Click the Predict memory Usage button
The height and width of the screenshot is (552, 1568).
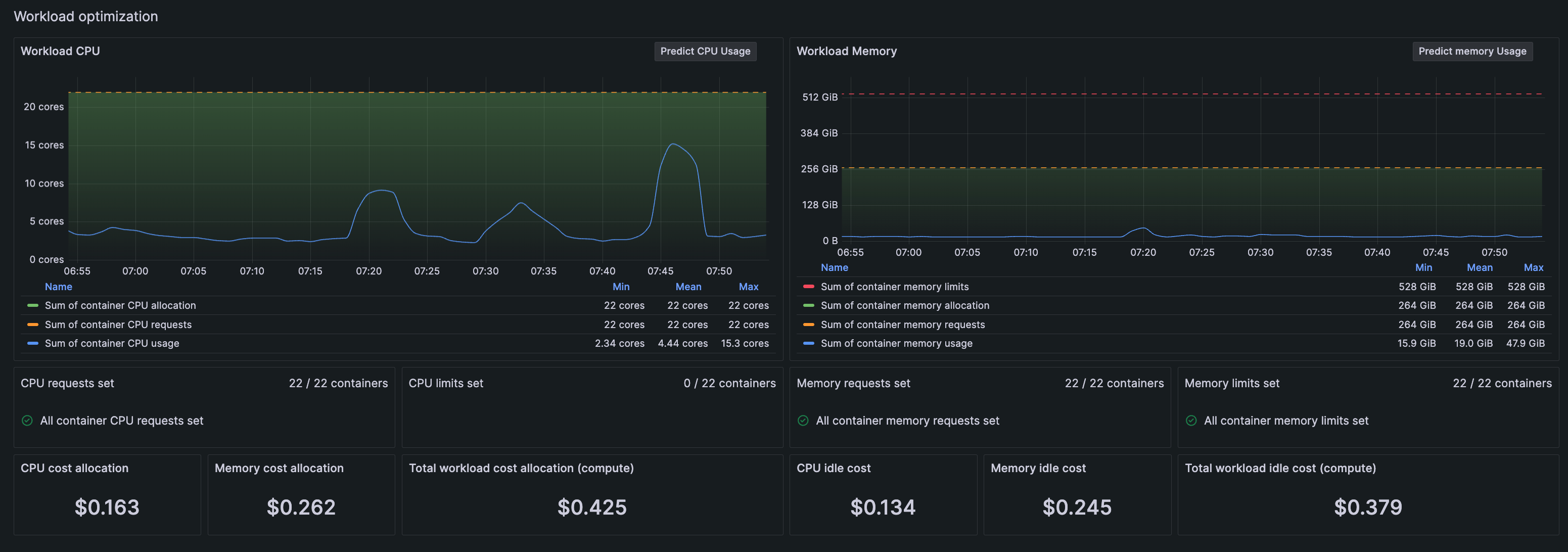(1472, 51)
